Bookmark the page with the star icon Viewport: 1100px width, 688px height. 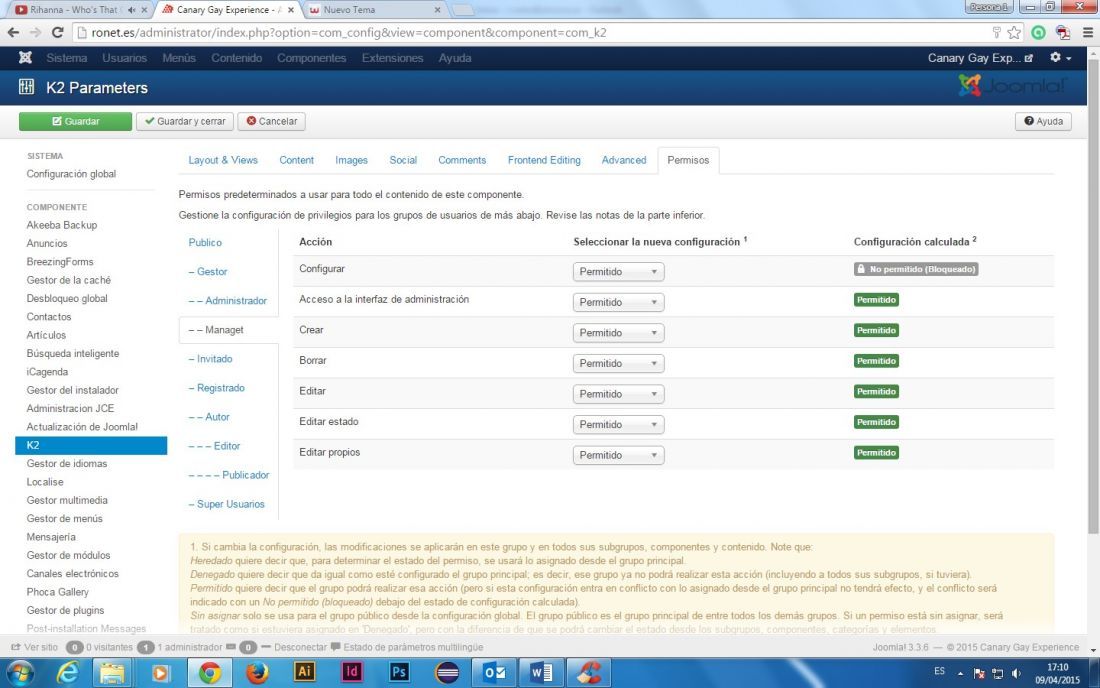pos(1014,32)
